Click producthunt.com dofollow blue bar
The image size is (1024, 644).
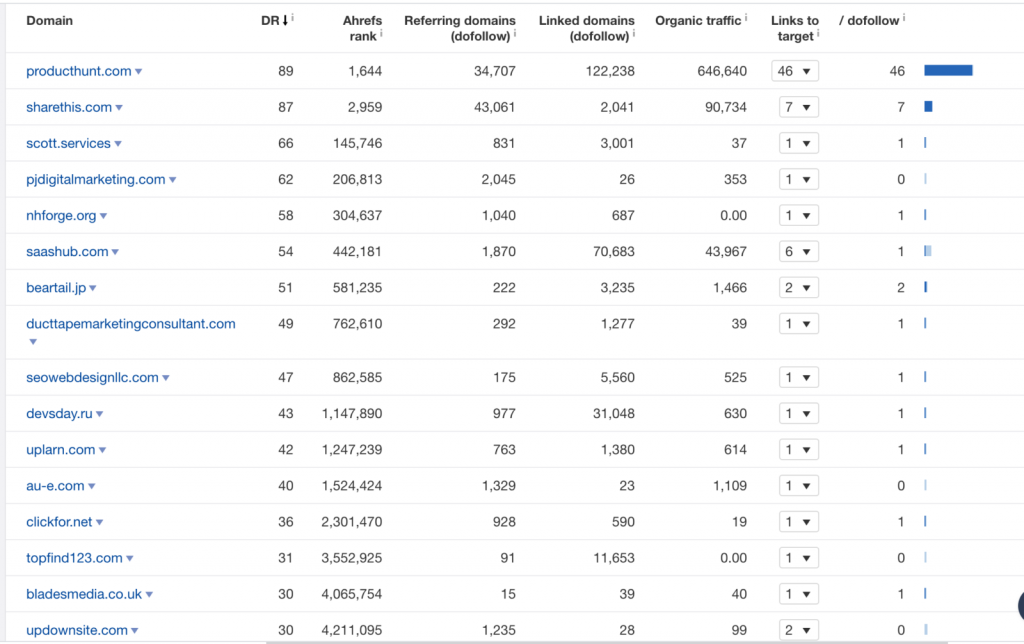click(948, 71)
